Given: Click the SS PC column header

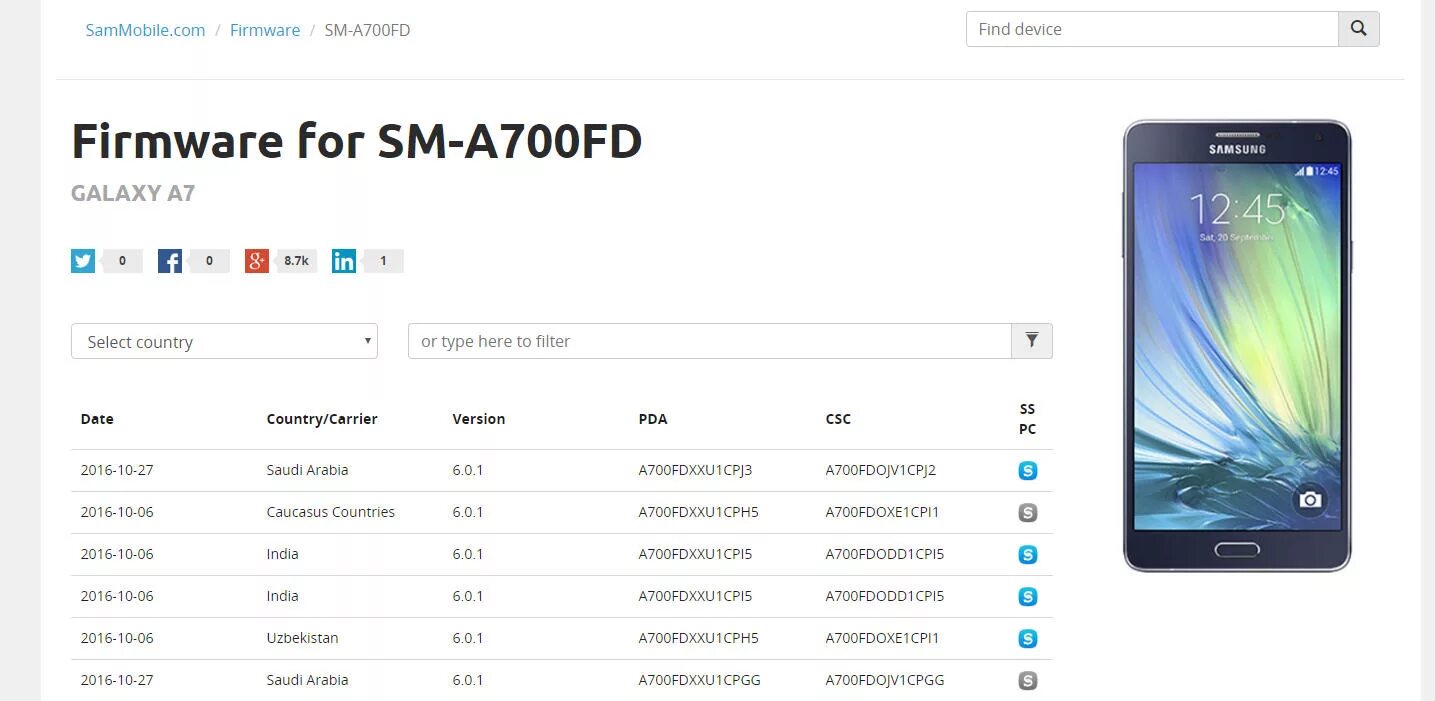Looking at the screenshot, I should [1027, 419].
